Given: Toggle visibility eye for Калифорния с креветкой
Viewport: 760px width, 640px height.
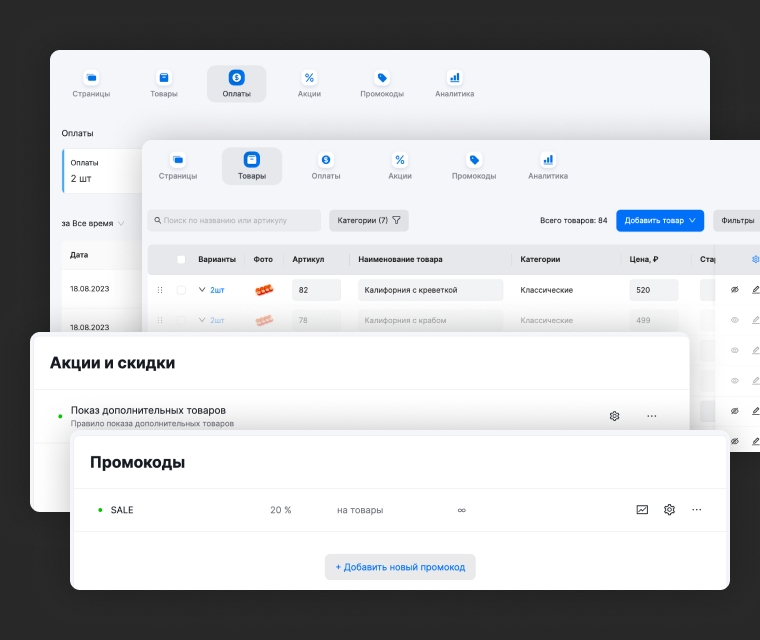Looking at the screenshot, I should pos(734,290).
